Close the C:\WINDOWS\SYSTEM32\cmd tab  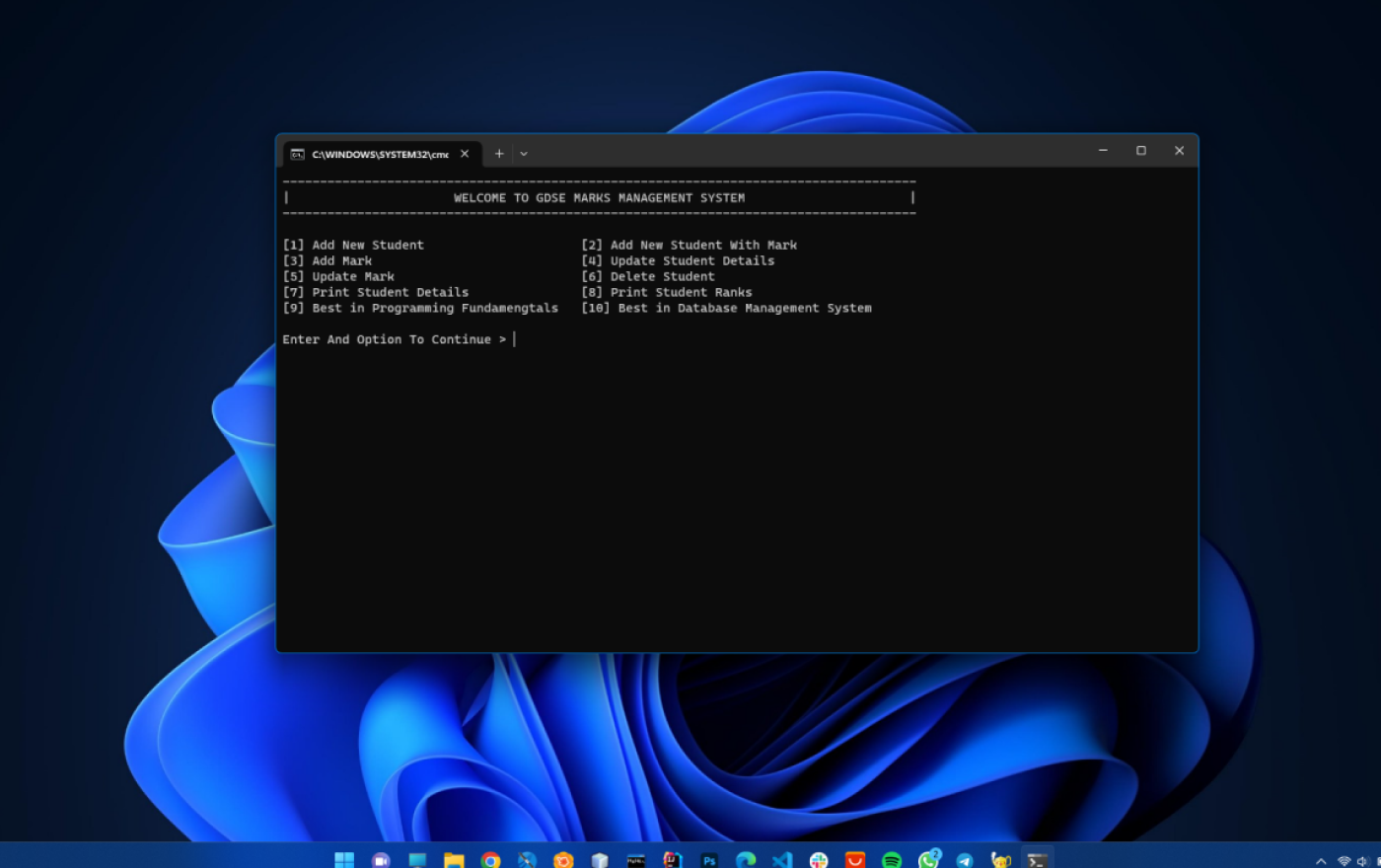[x=465, y=154]
